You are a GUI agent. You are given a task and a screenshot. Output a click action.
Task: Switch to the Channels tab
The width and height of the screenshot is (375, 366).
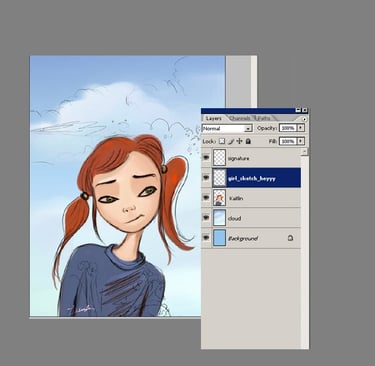pos(240,118)
